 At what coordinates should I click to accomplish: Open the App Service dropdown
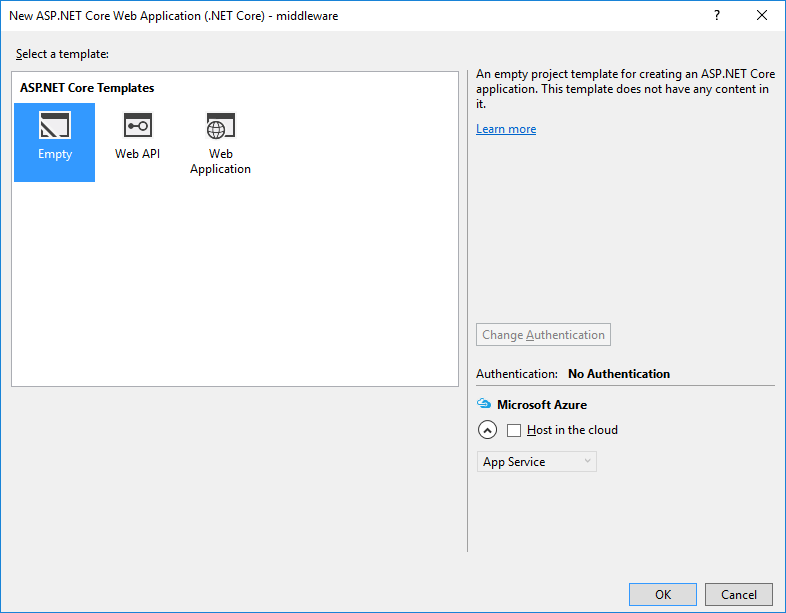coord(536,462)
